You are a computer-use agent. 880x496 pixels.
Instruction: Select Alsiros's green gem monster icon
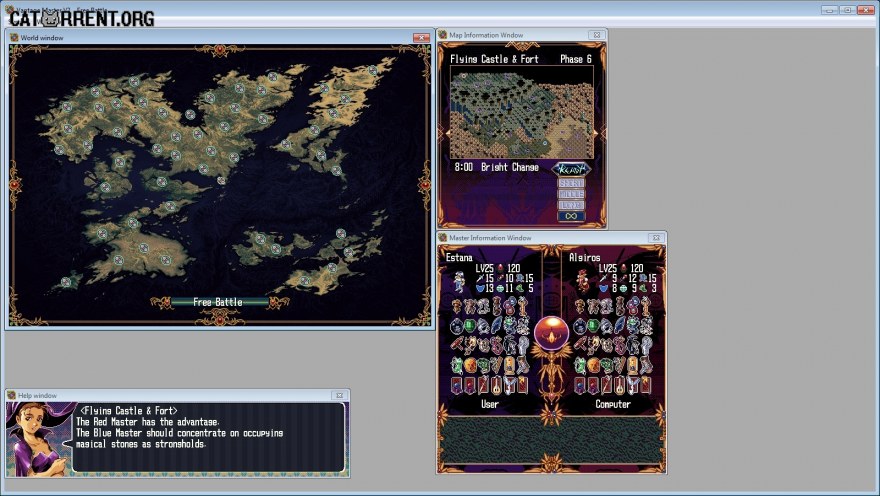point(593,326)
